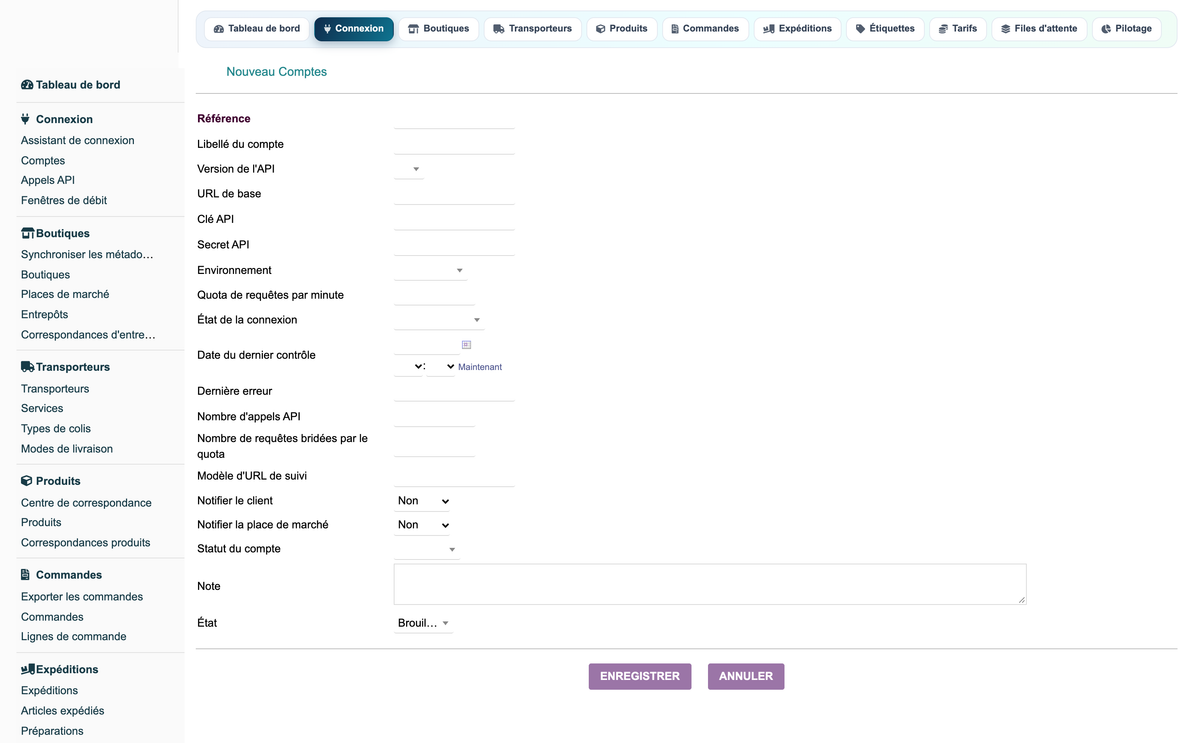Focus the Nombre d'appels API field
The image size is (1200, 743).
click(434, 417)
